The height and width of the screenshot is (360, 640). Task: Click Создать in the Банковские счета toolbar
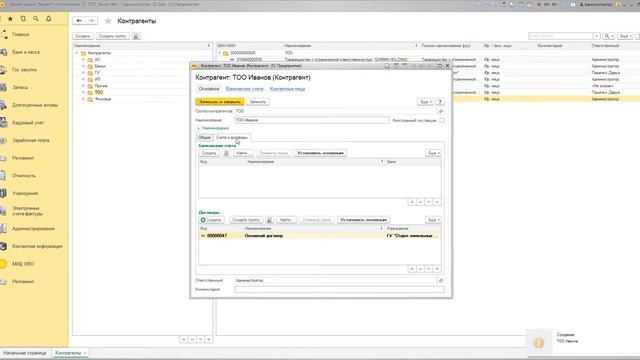point(209,153)
